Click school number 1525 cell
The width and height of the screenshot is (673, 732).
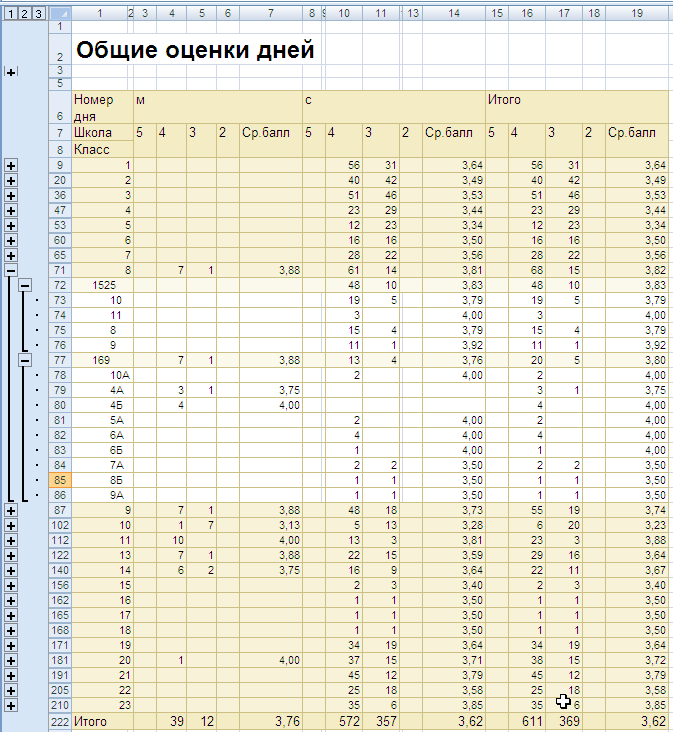[x=103, y=285]
